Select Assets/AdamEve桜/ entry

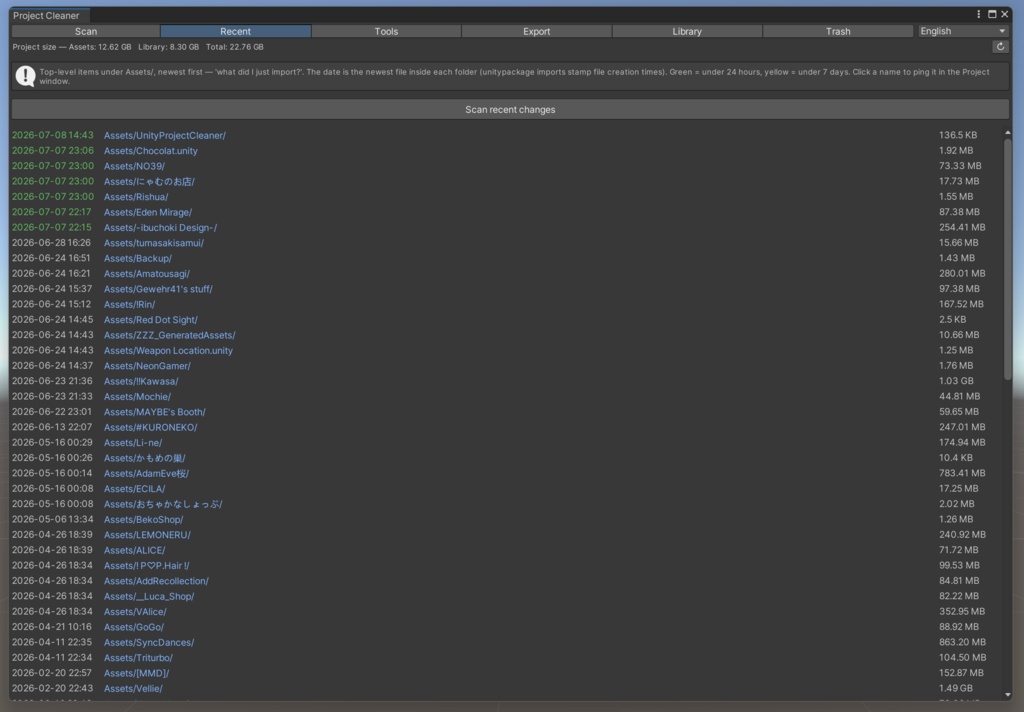point(146,474)
